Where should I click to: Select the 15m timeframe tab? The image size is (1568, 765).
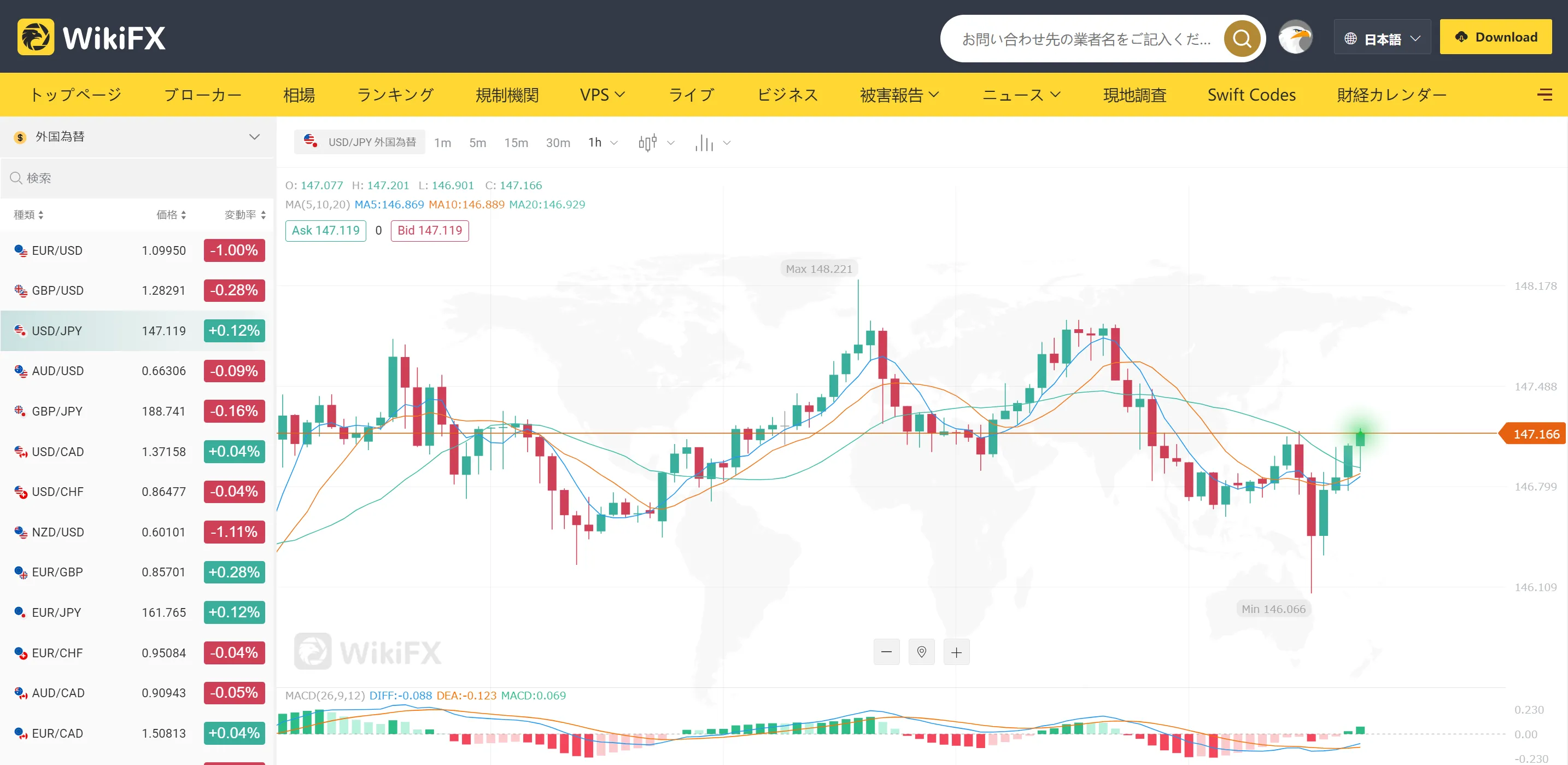[x=516, y=142]
